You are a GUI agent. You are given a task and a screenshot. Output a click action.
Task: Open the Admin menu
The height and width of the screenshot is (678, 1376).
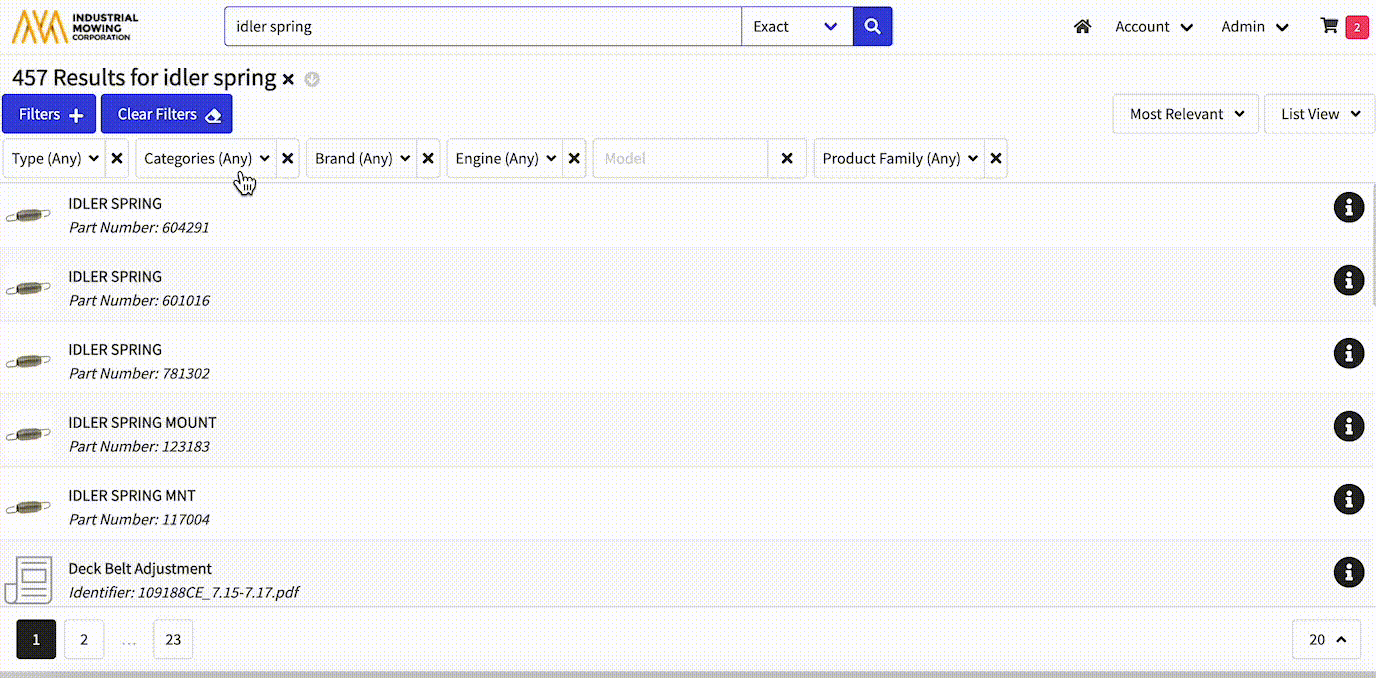[x=1254, y=27]
